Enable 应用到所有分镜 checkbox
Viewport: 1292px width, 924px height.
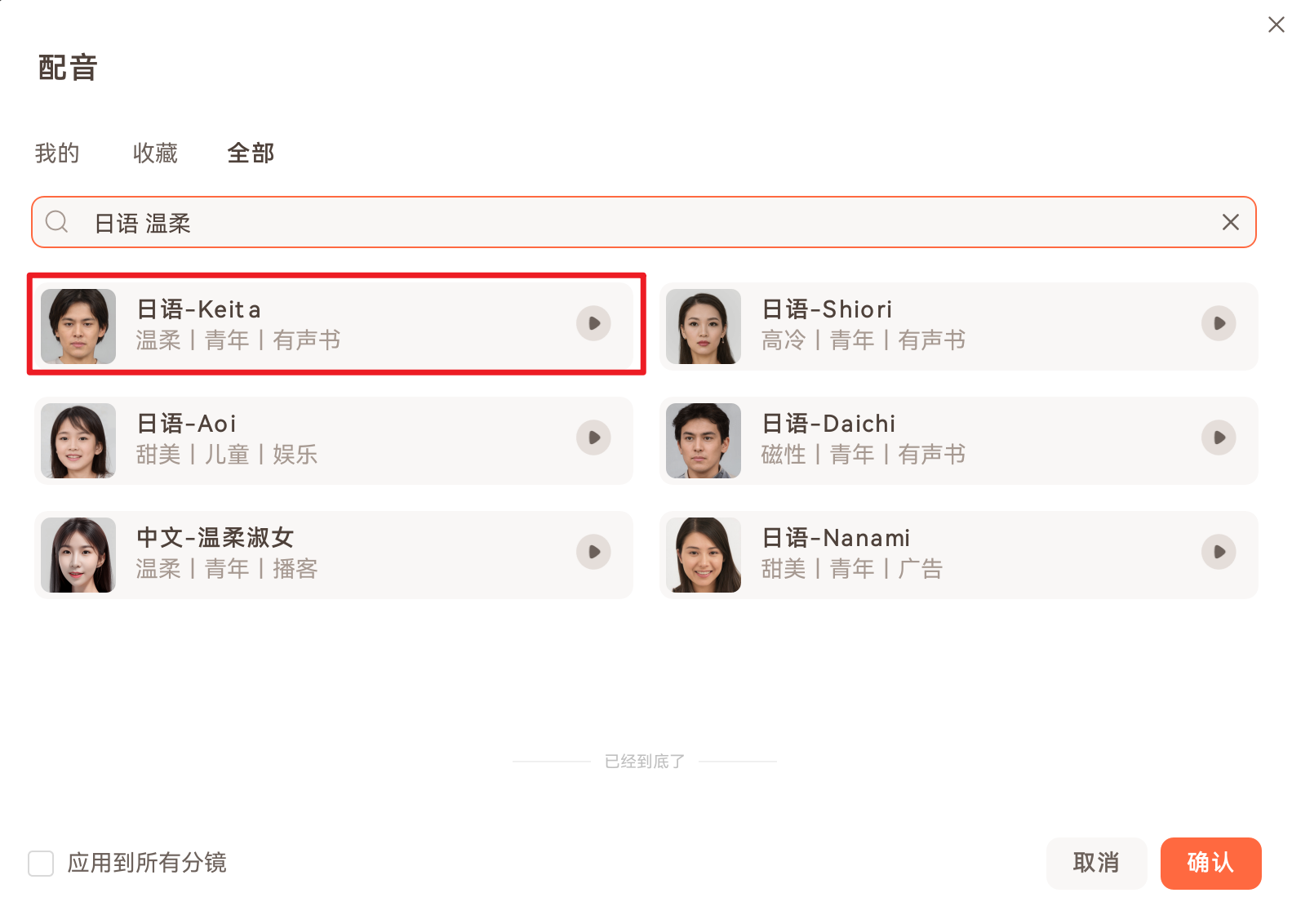point(41,863)
